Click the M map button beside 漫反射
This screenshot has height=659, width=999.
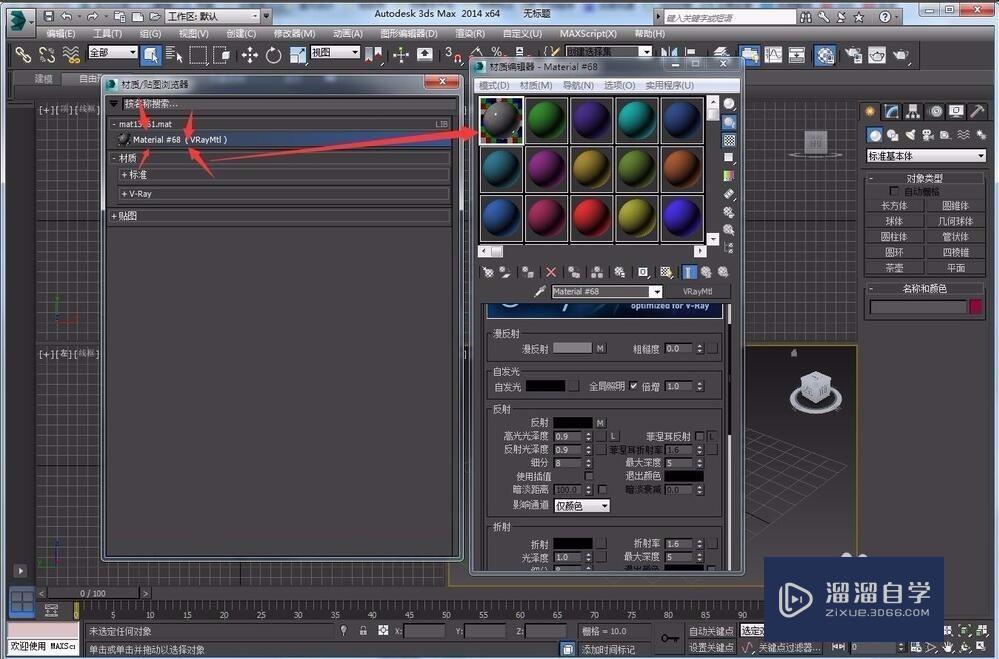[x=600, y=348]
